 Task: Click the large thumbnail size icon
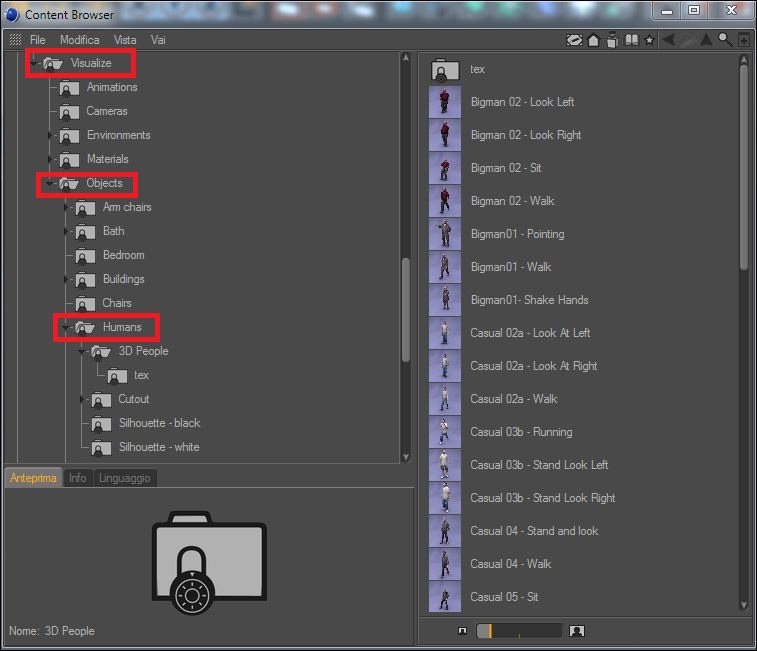[576, 631]
